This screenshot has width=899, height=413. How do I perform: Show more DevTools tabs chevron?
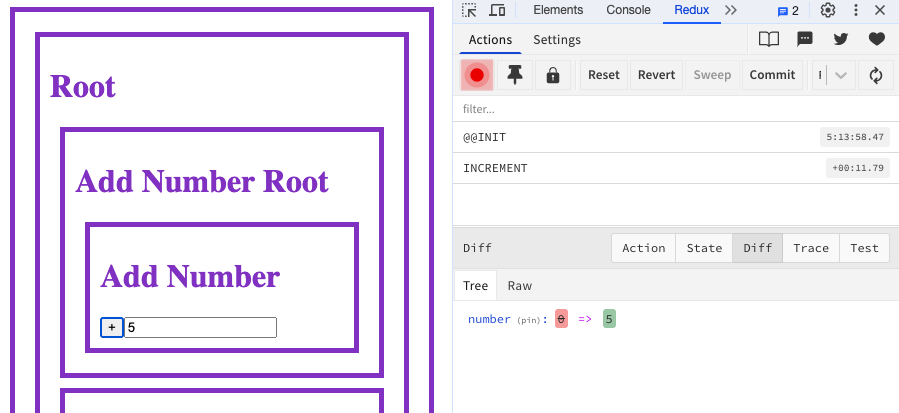(x=730, y=10)
